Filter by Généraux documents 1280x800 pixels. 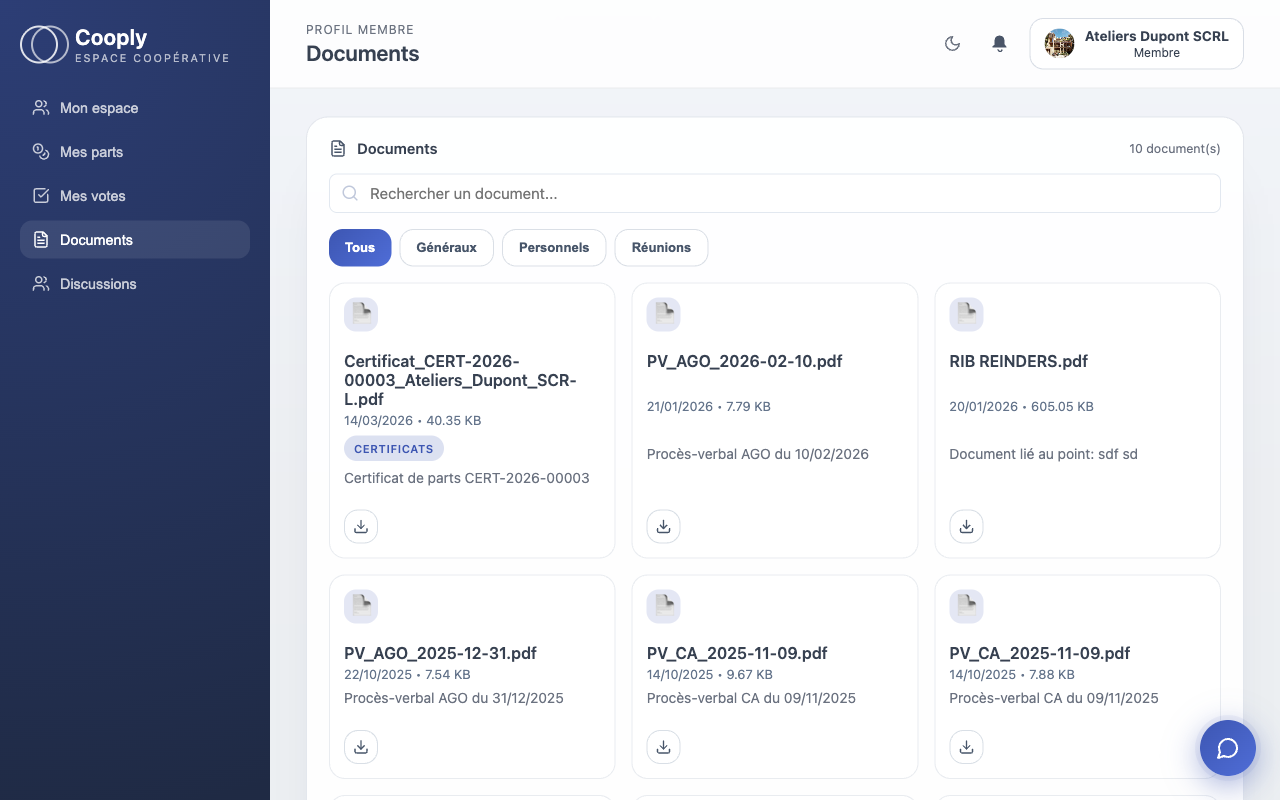(x=446, y=248)
